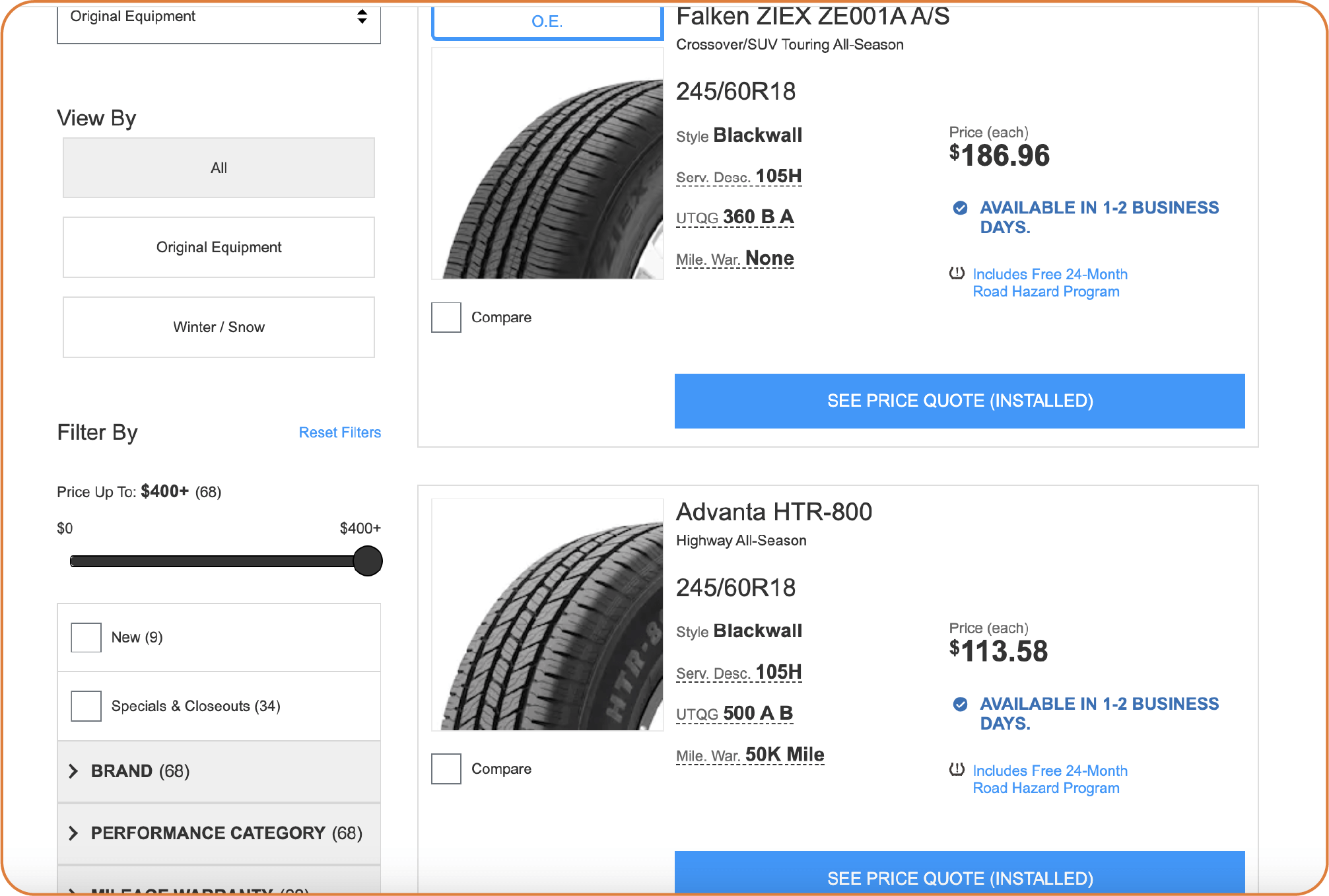Expand the BRAND (68) filter section
The height and width of the screenshot is (896, 1329).
click(x=219, y=771)
